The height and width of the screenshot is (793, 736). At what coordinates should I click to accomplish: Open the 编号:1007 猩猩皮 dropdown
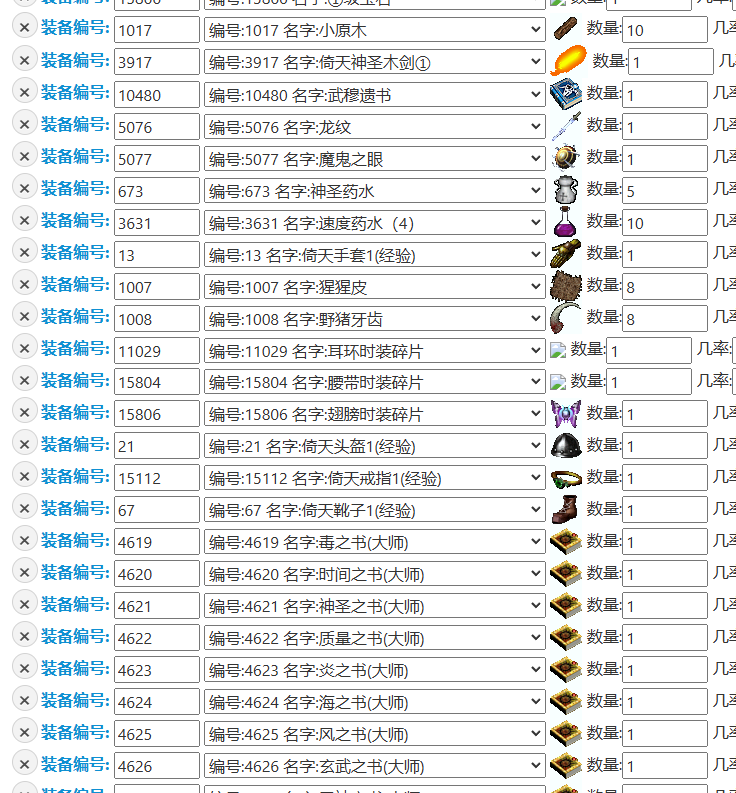(x=375, y=286)
